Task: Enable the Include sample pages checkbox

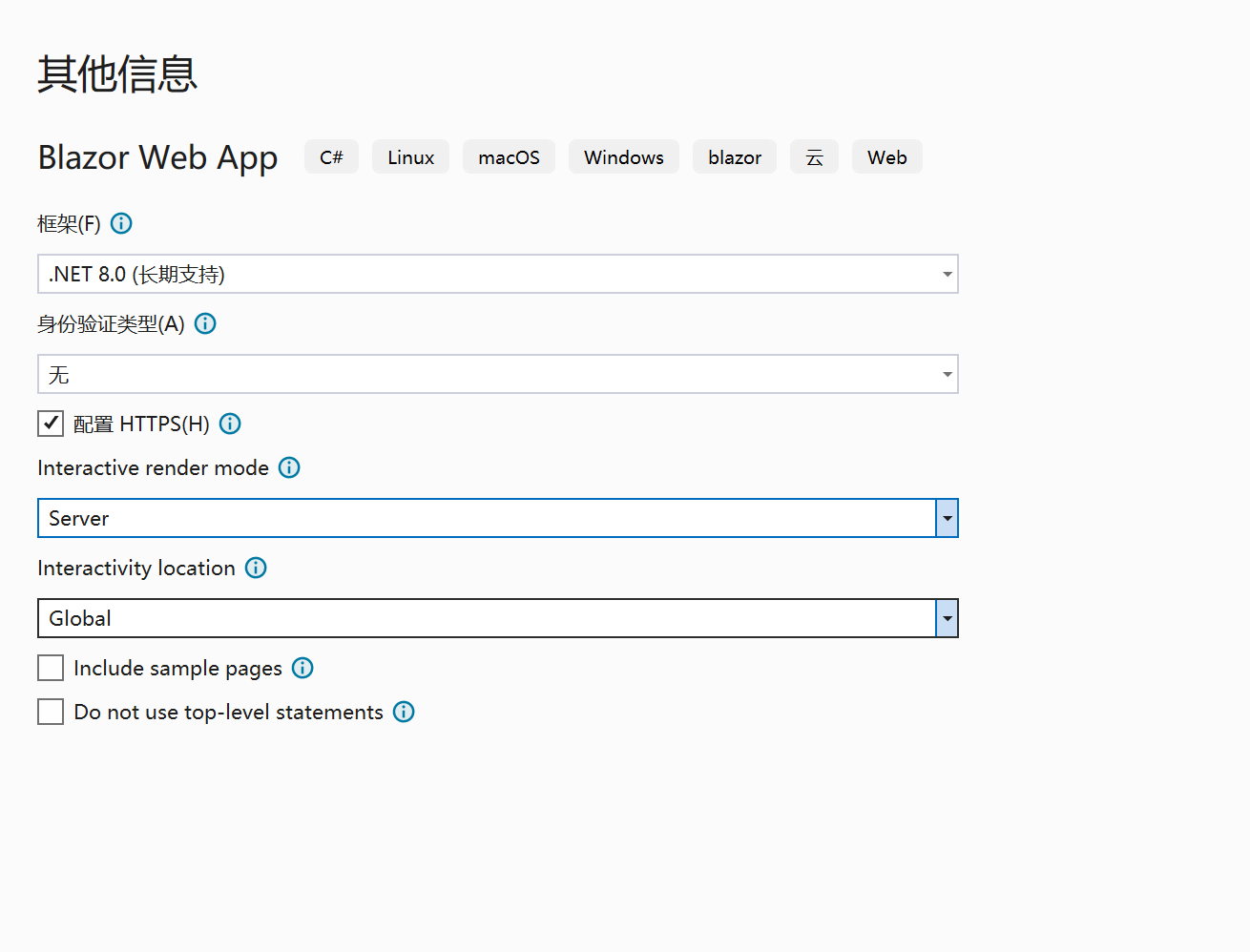Action: pyautogui.click(x=51, y=668)
